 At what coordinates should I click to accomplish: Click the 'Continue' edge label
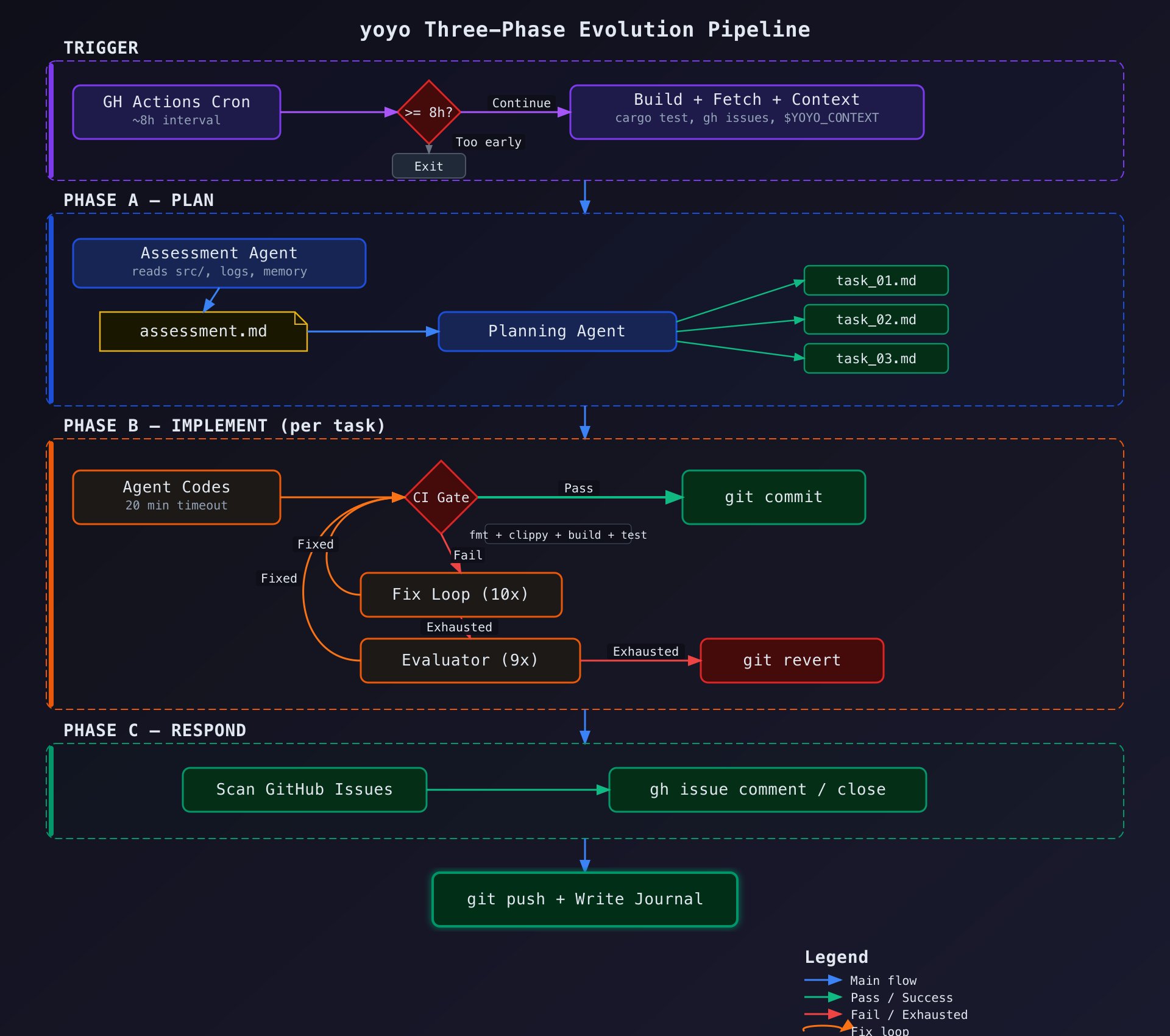(x=522, y=103)
